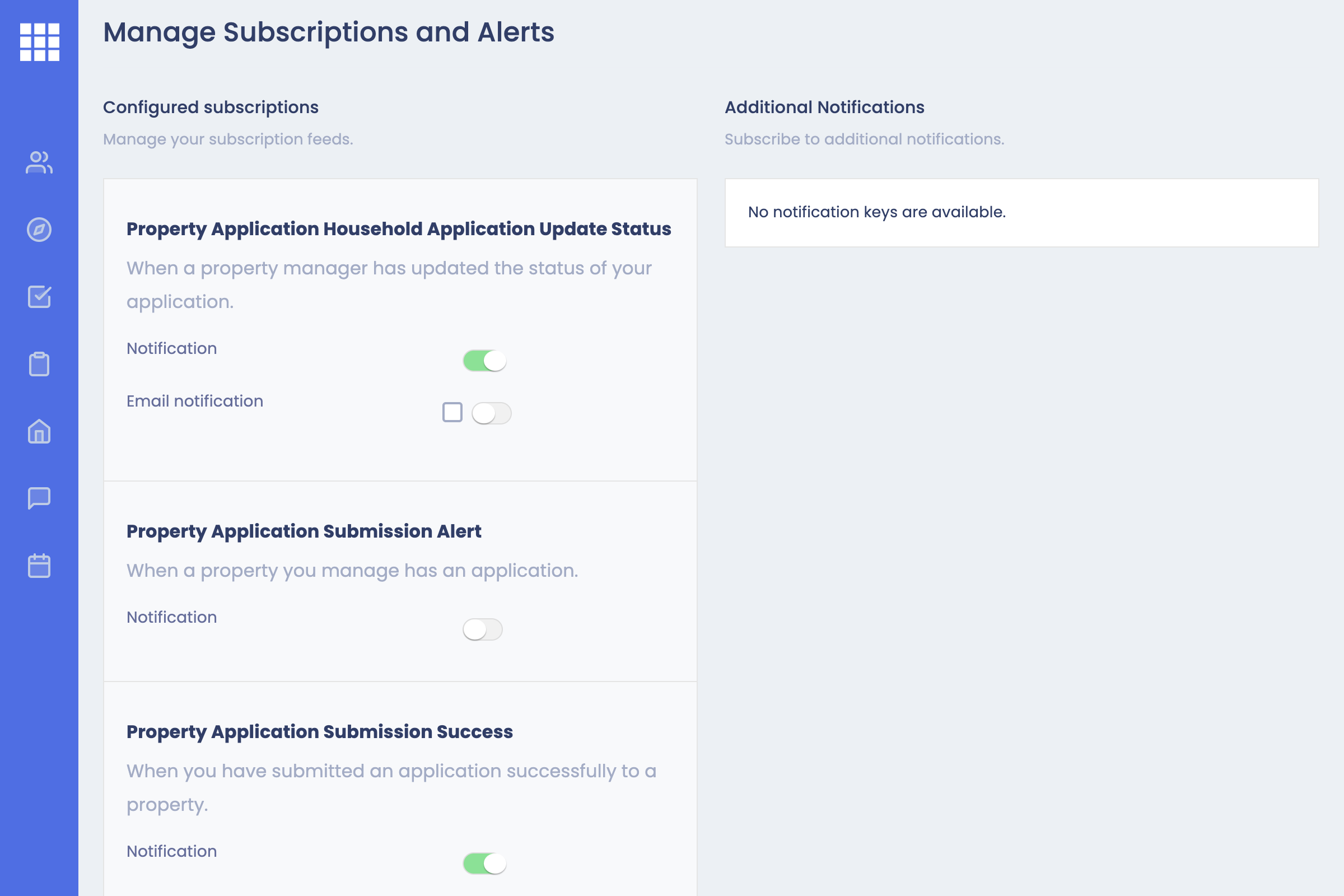The width and height of the screenshot is (1344, 896).
Task: Open the chat messages sidebar icon
Action: tap(39, 498)
